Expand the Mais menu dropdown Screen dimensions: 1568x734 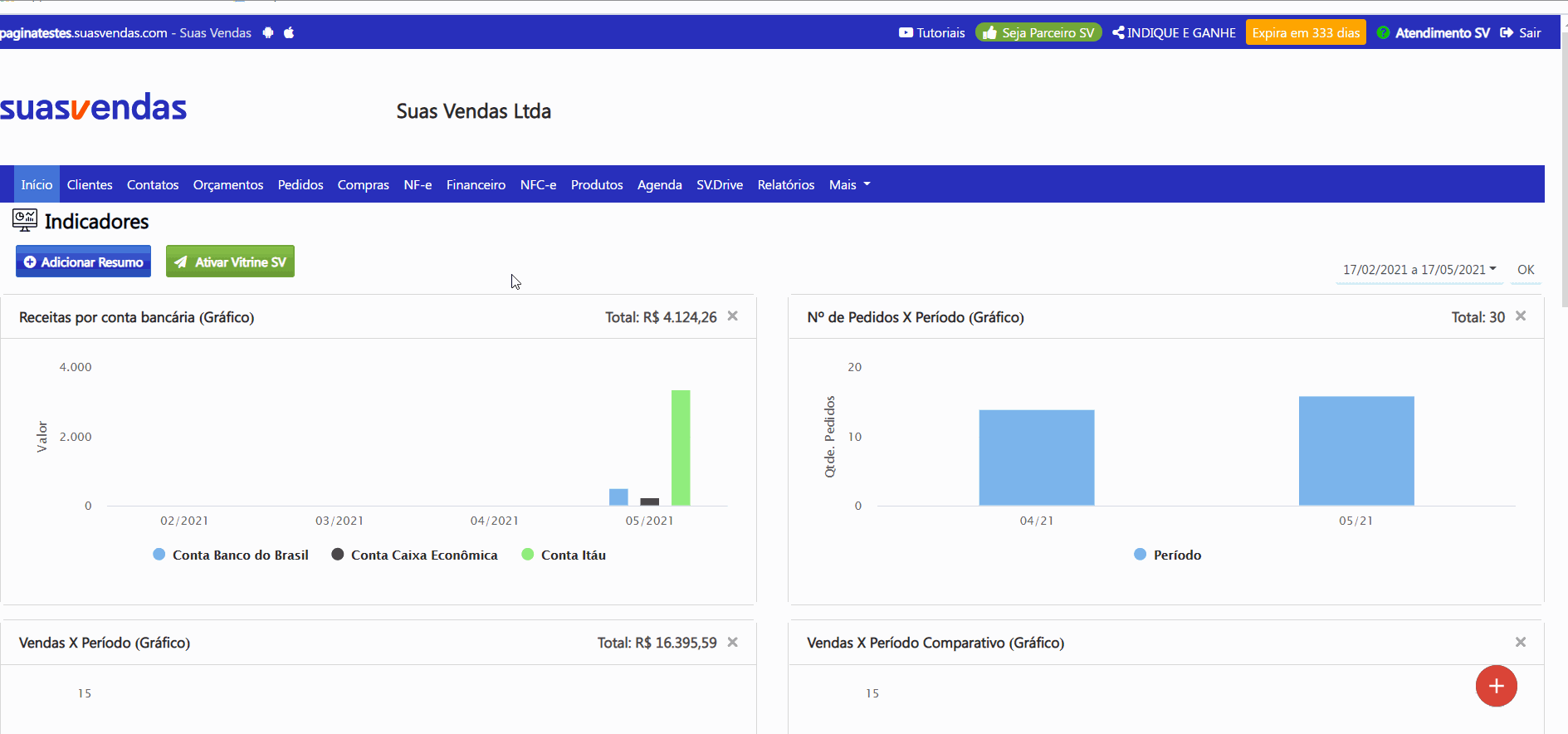pyautogui.click(x=849, y=184)
